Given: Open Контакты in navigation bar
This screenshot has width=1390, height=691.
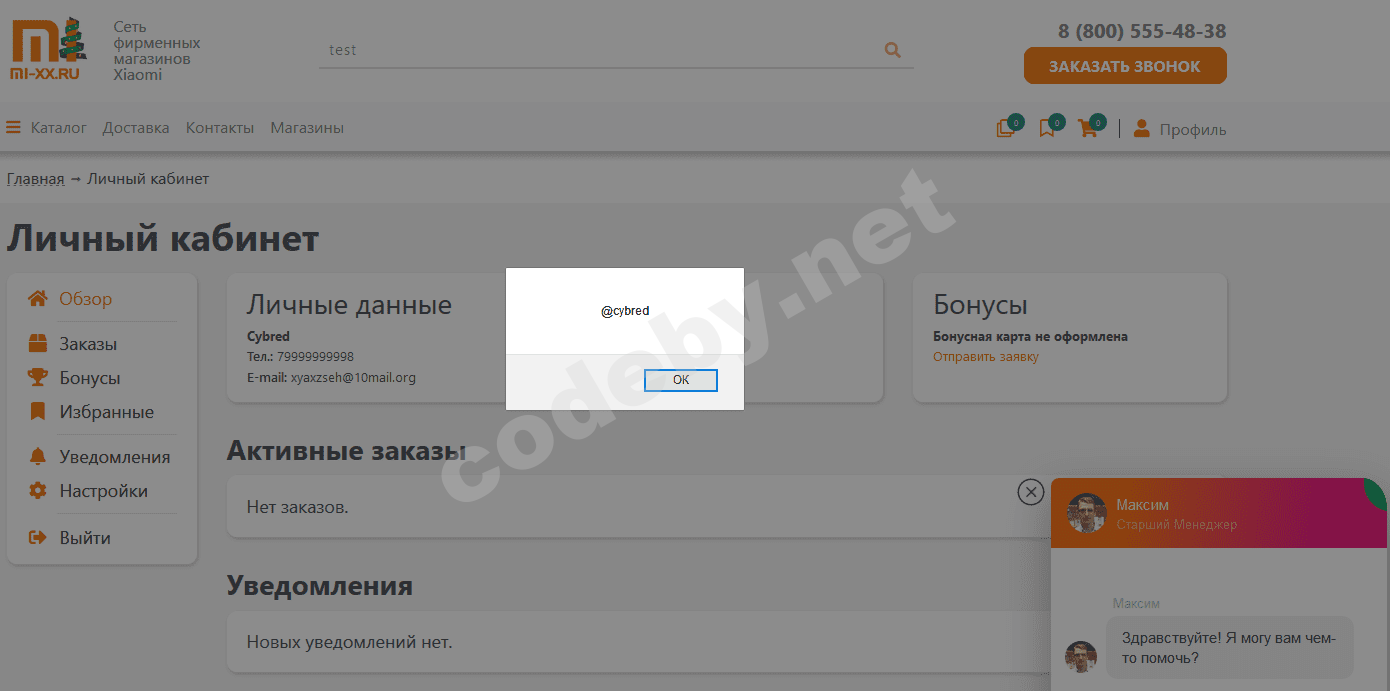Looking at the screenshot, I should pos(220,128).
